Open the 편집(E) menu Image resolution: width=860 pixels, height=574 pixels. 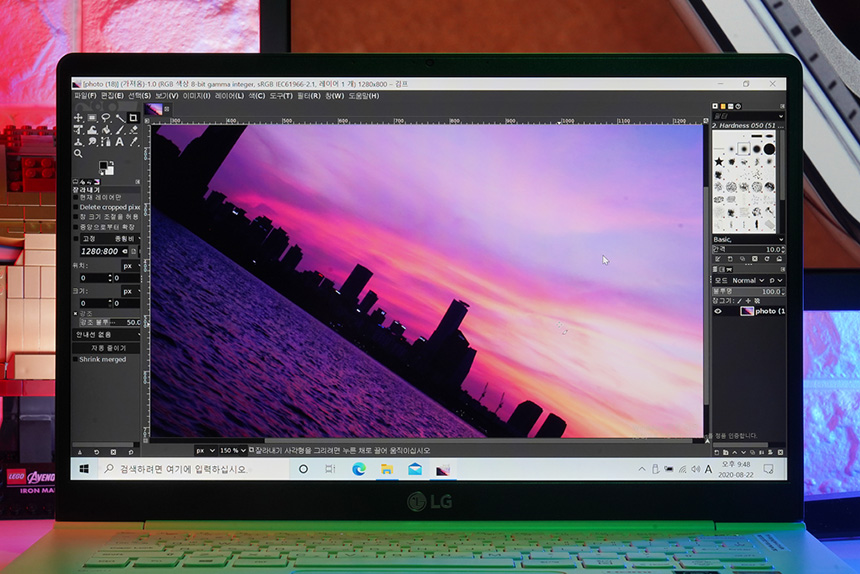(112, 96)
